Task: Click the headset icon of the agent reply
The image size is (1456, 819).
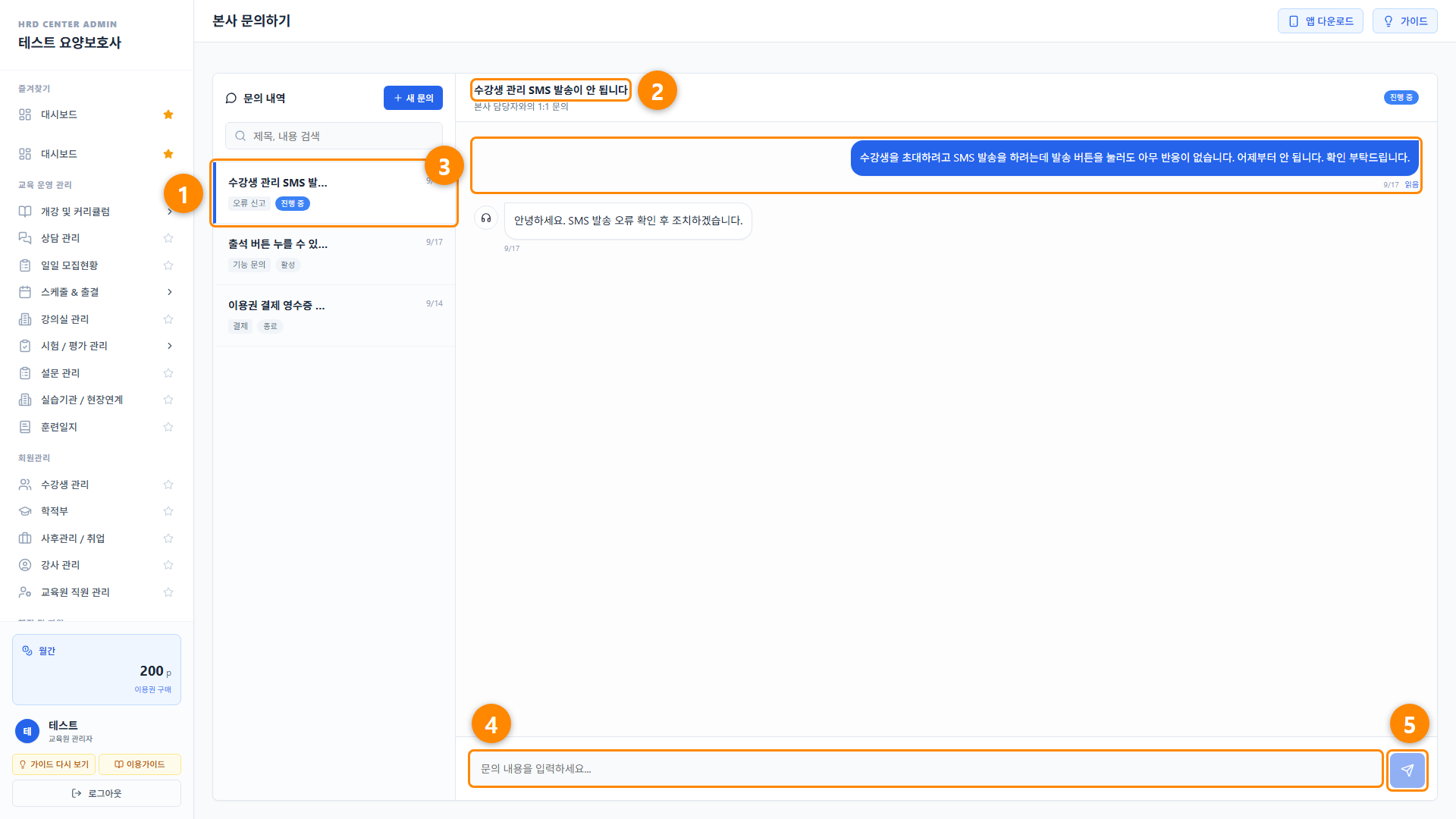Action: point(486,218)
